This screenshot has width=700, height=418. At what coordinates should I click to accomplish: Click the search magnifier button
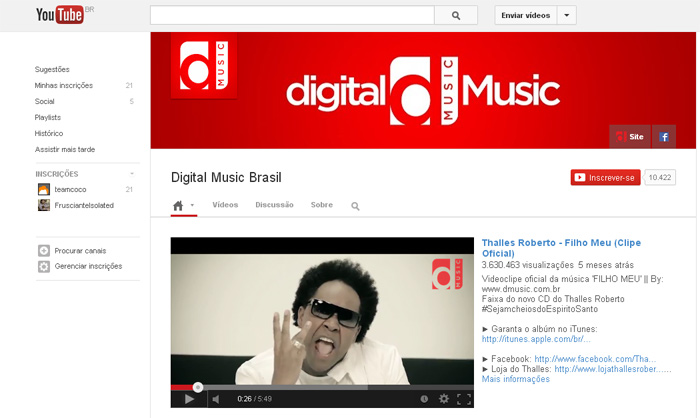456,15
